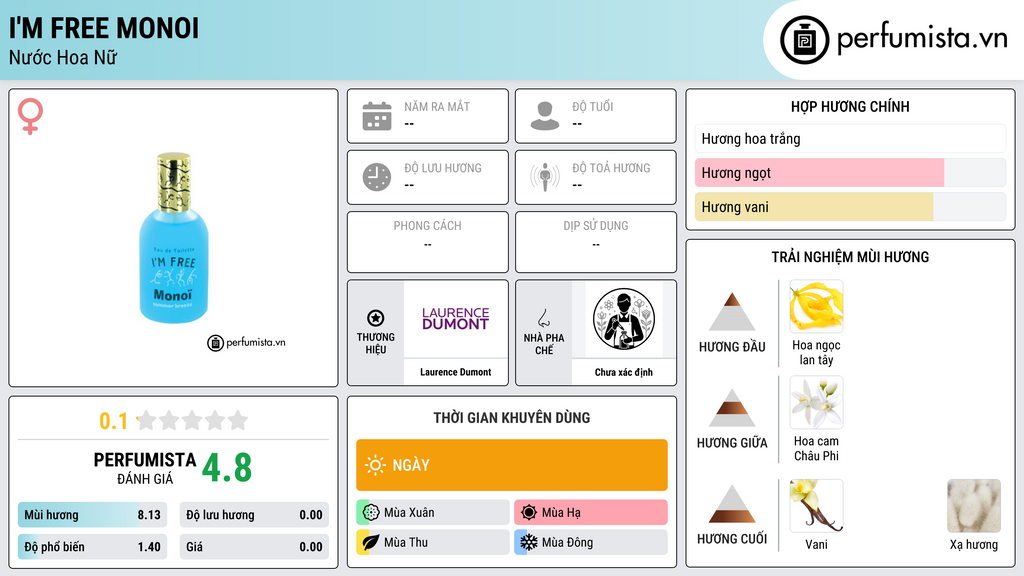Select the Xạ hương note image
1024x576 pixels.
974,505
